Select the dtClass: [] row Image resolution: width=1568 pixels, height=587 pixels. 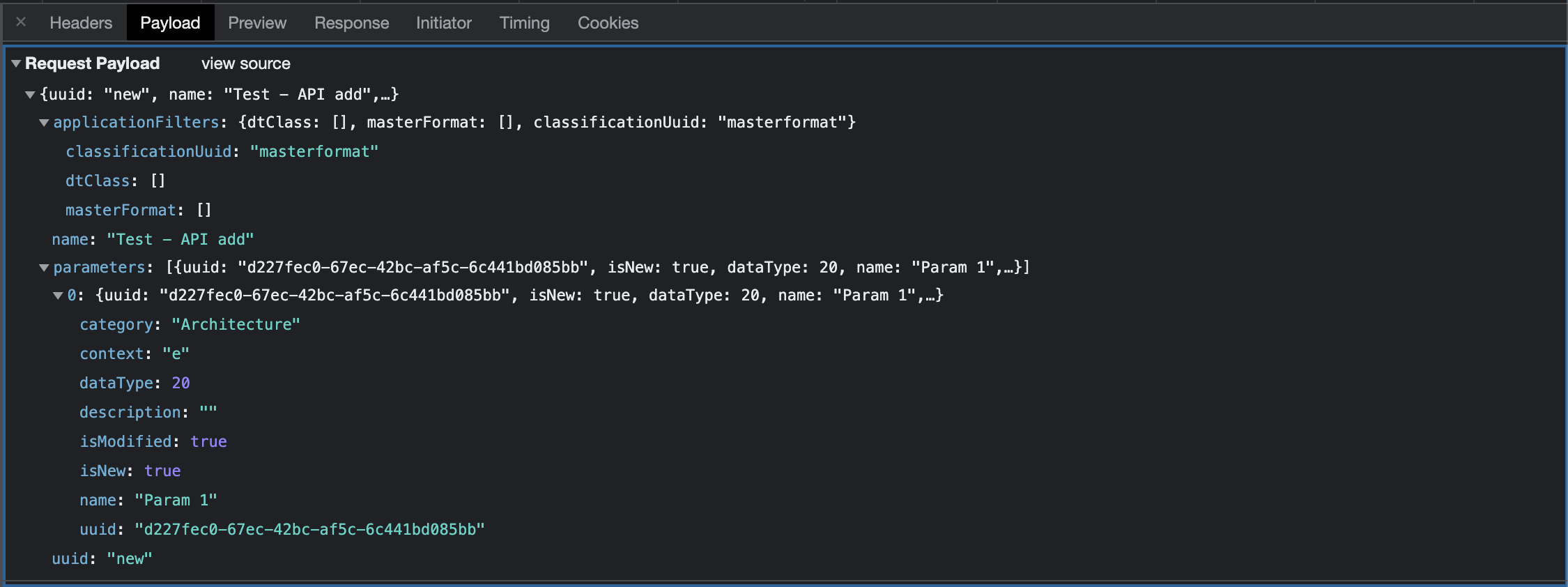pos(115,181)
